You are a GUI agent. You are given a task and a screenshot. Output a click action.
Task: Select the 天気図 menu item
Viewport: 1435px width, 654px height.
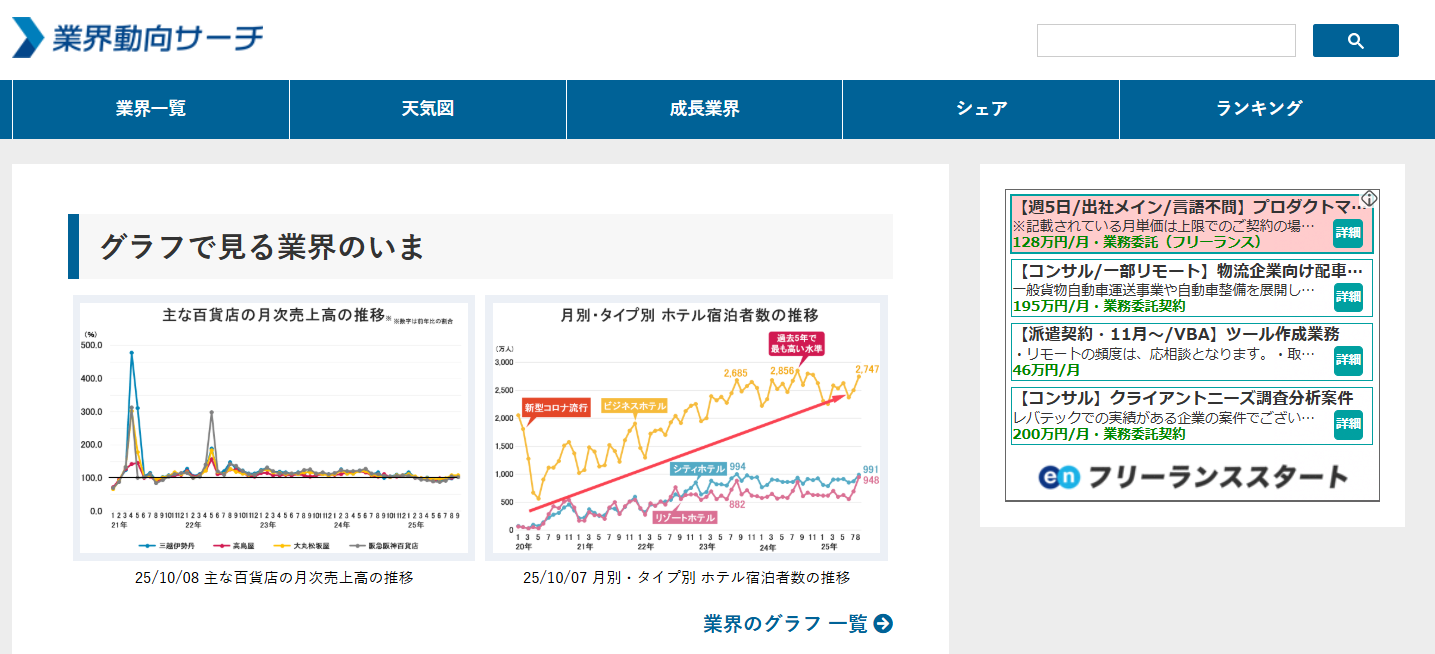[426, 109]
